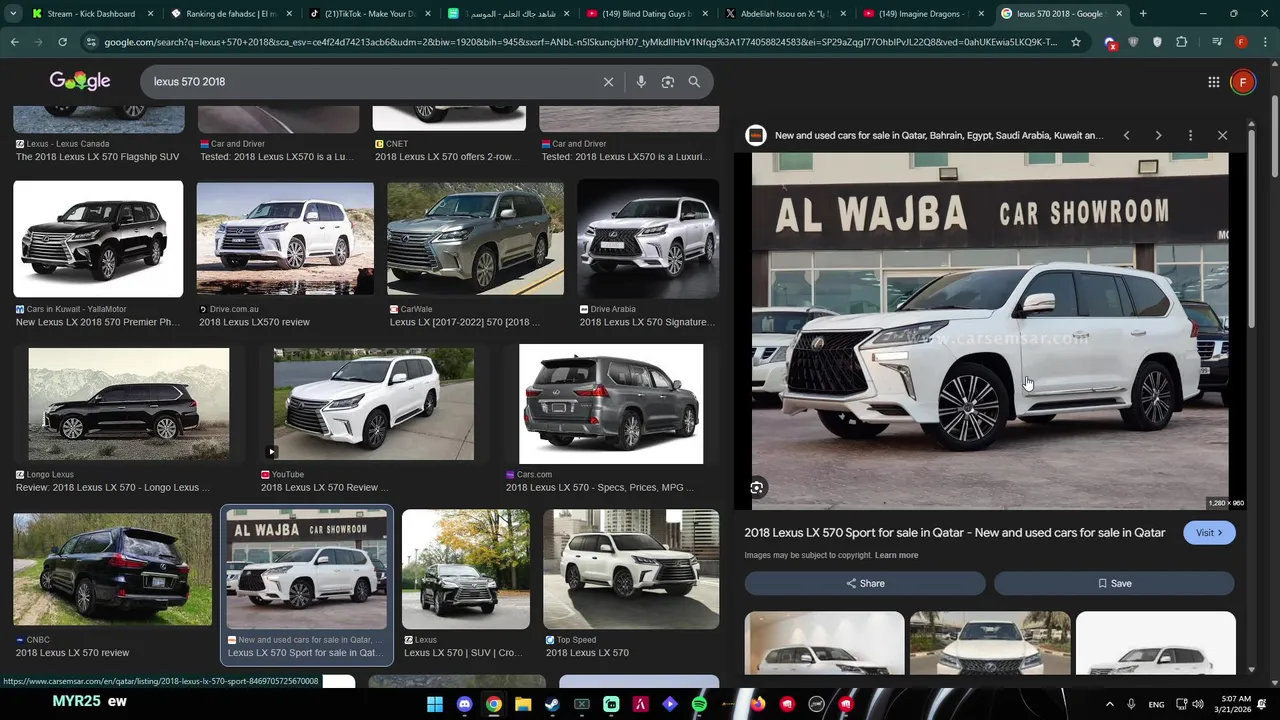Open the Google apps grid
This screenshot has height=720, width=1280.
[1213, 82]
